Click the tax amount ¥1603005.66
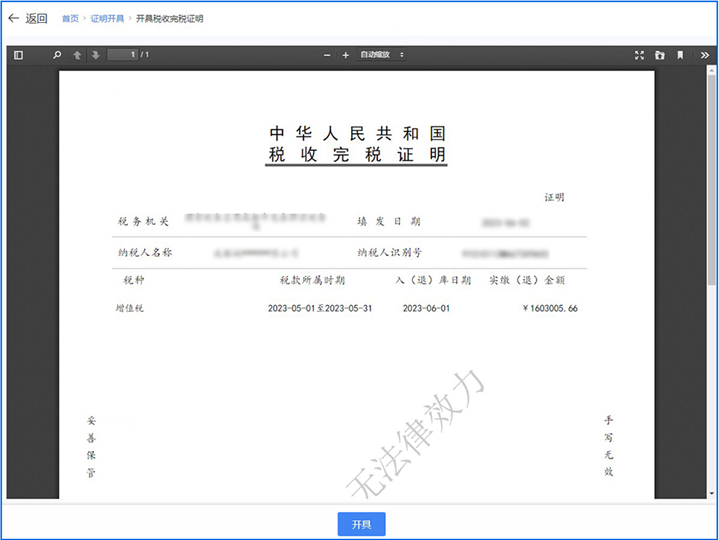Viewport: 719px width, 540px height. tap(549, 308)
